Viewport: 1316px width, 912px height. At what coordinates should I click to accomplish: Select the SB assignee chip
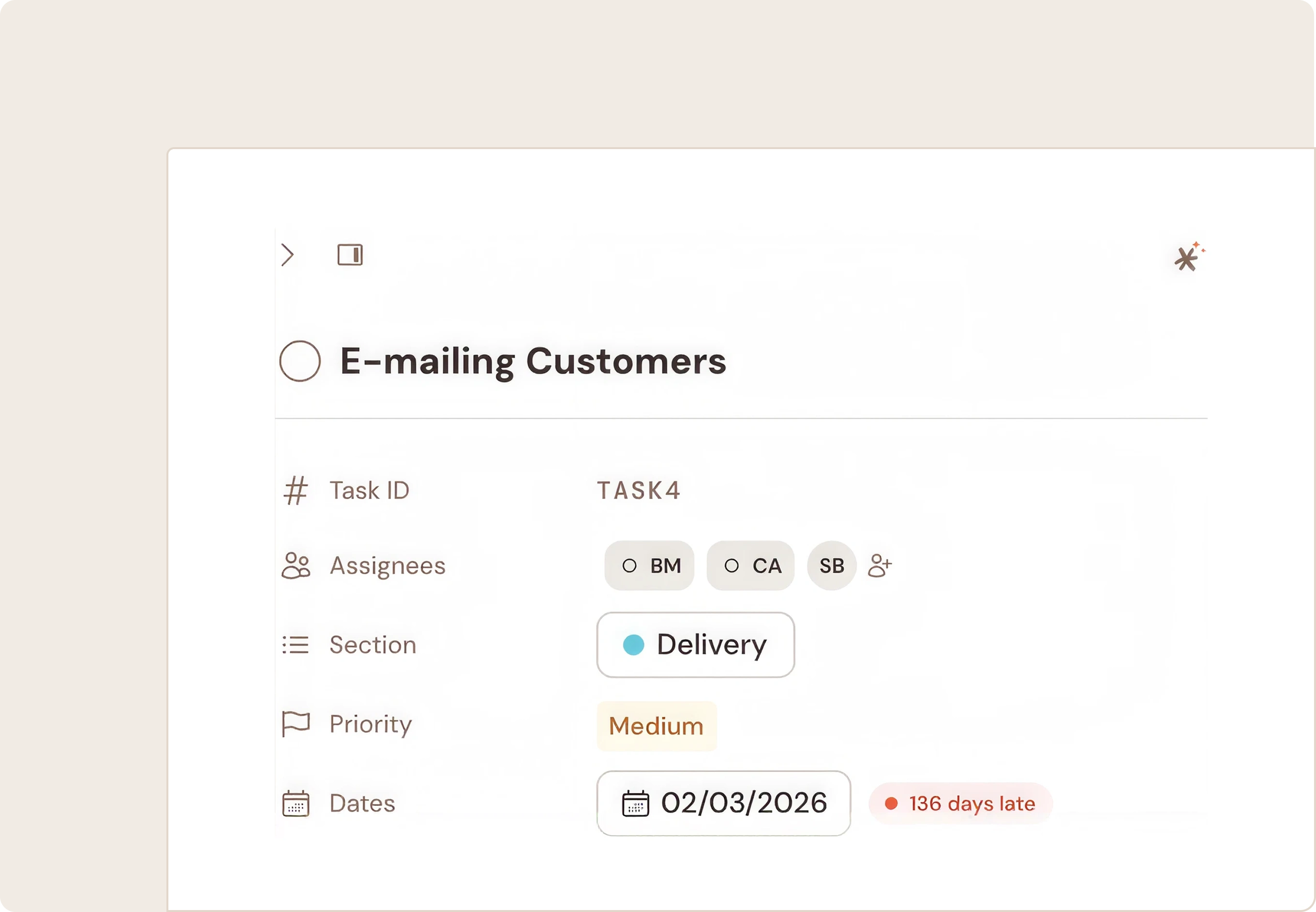coord(832,566)
